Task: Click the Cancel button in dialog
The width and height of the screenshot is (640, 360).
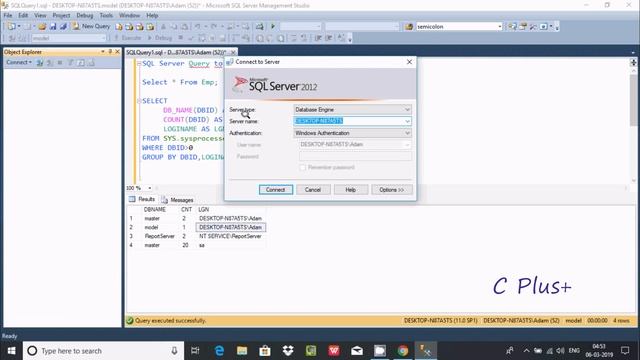Action: point(313,190)
